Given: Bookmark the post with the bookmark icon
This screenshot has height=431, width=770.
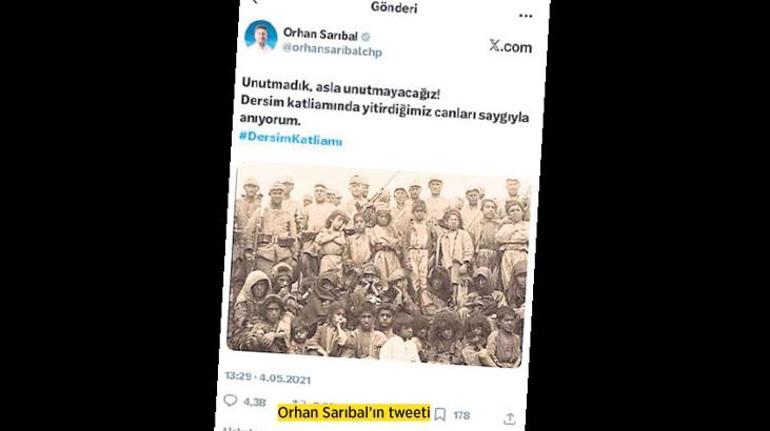Looking at the screenshot, I should [440, 415].
